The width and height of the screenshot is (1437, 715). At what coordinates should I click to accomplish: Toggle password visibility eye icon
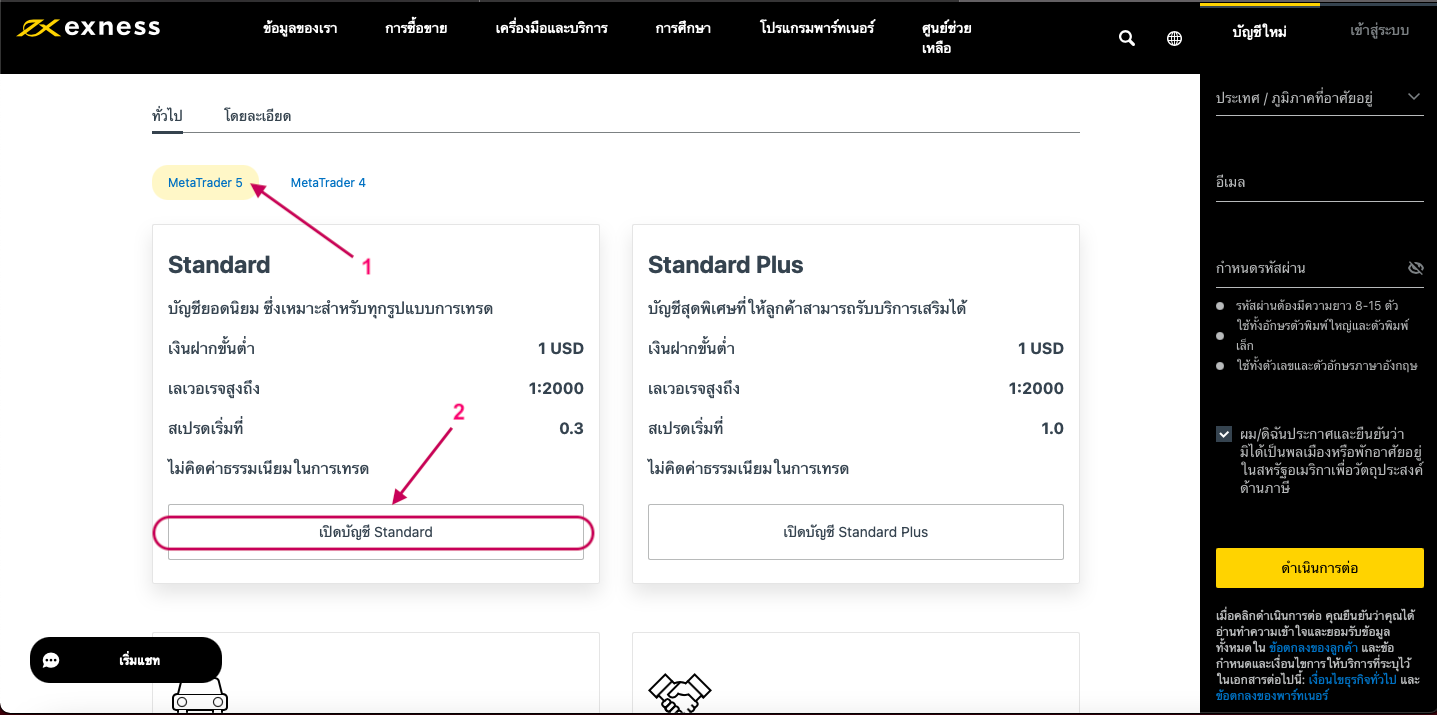click(1415, 268)
